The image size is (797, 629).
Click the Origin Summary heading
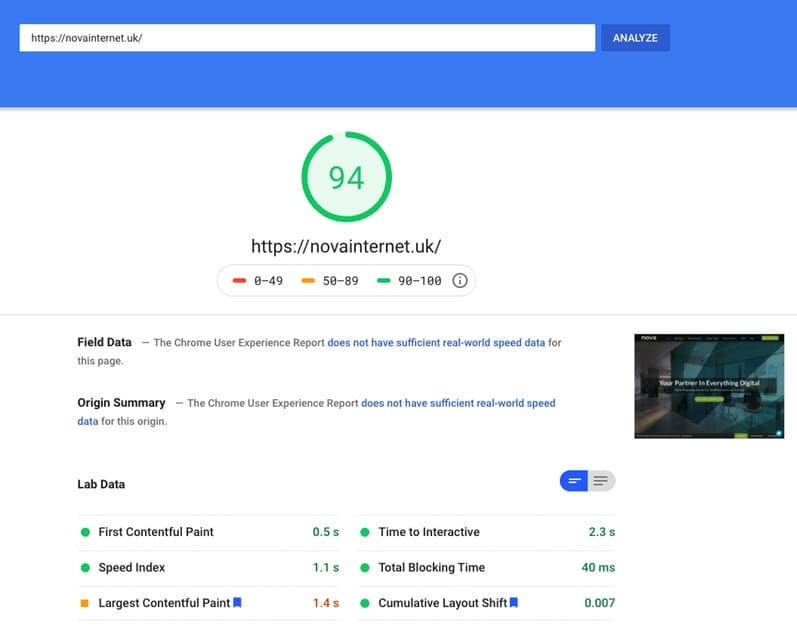(x=121, y=403)
